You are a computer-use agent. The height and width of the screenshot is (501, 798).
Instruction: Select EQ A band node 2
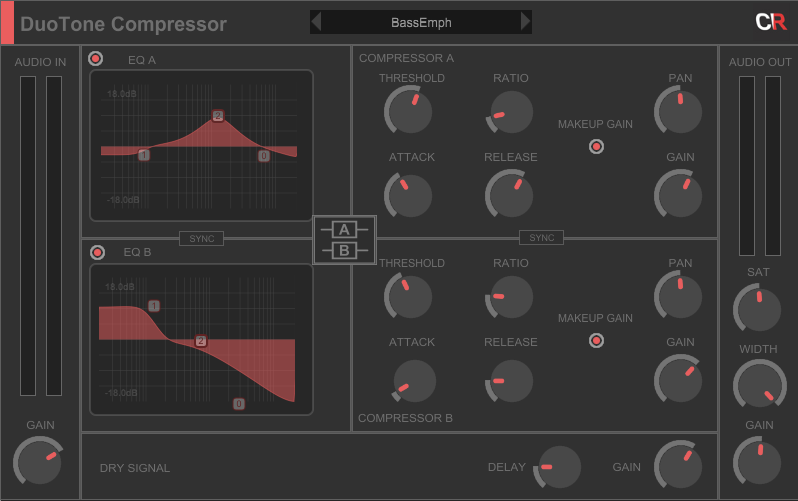pos(218,116)
